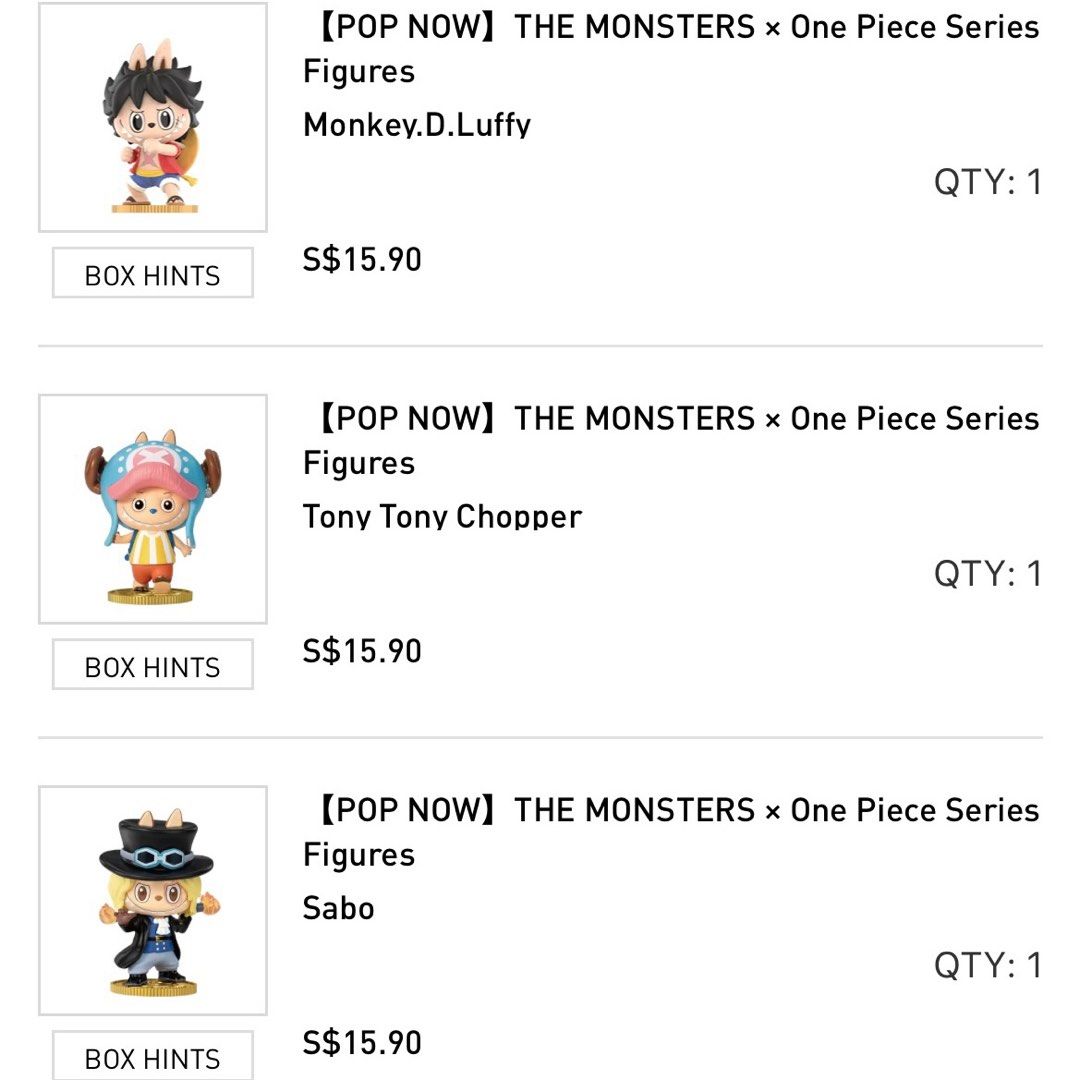1080x1080 pixels.
Task: Click BOX HINTS under the Chopper figure
Action: [152, 664]
